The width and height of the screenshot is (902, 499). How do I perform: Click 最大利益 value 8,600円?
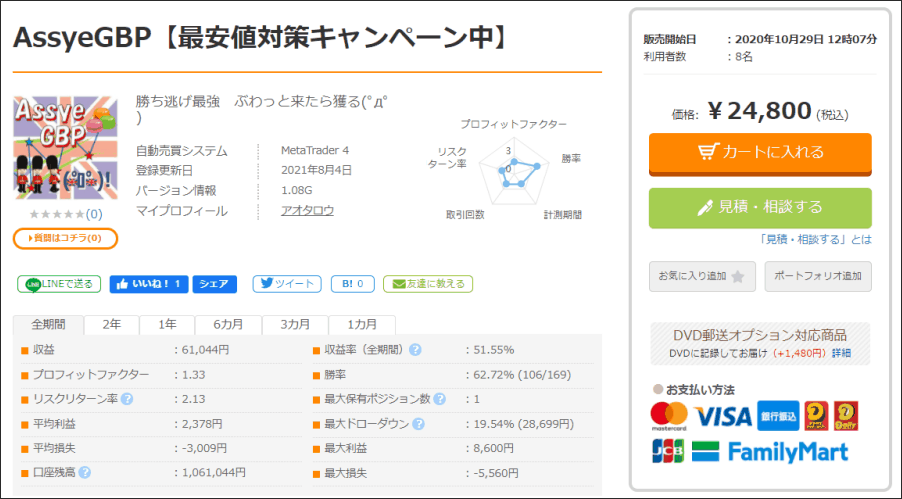(494, 448)
